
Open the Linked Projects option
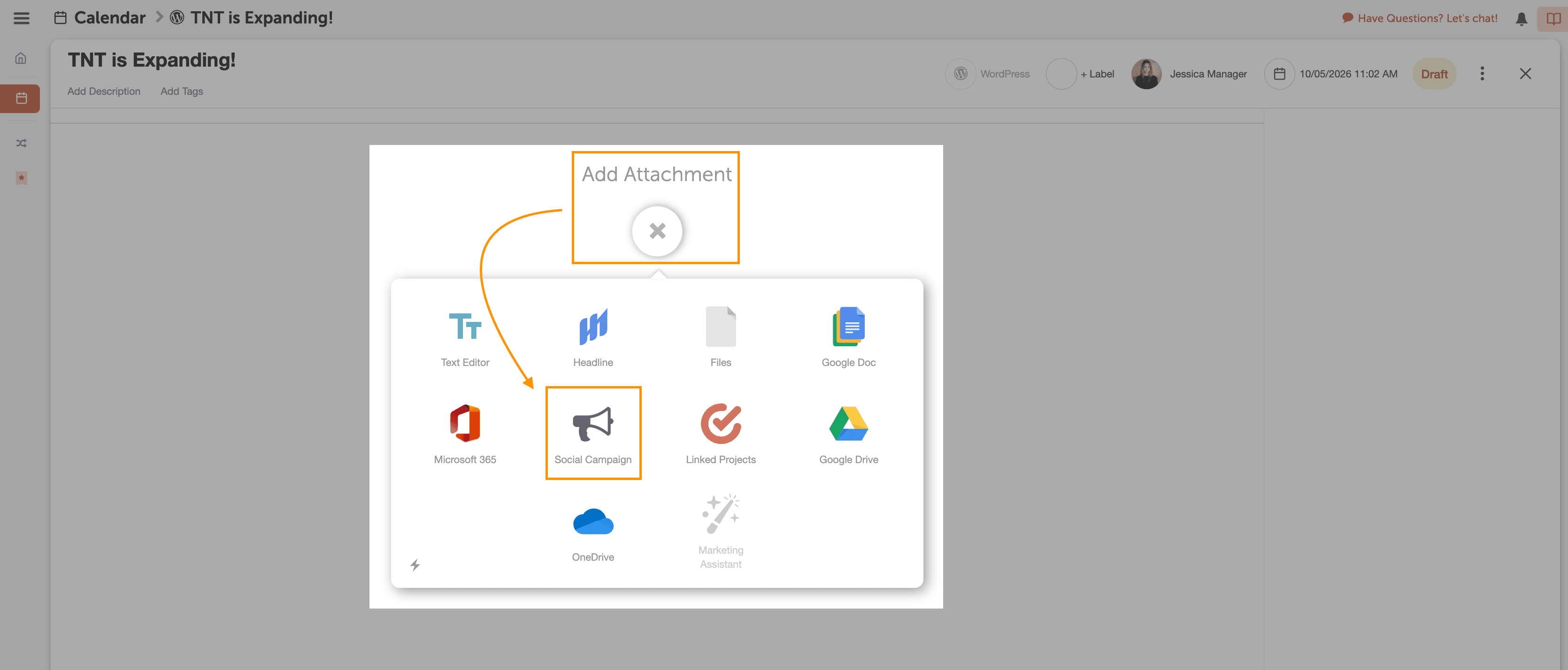(x=720, y=433)
